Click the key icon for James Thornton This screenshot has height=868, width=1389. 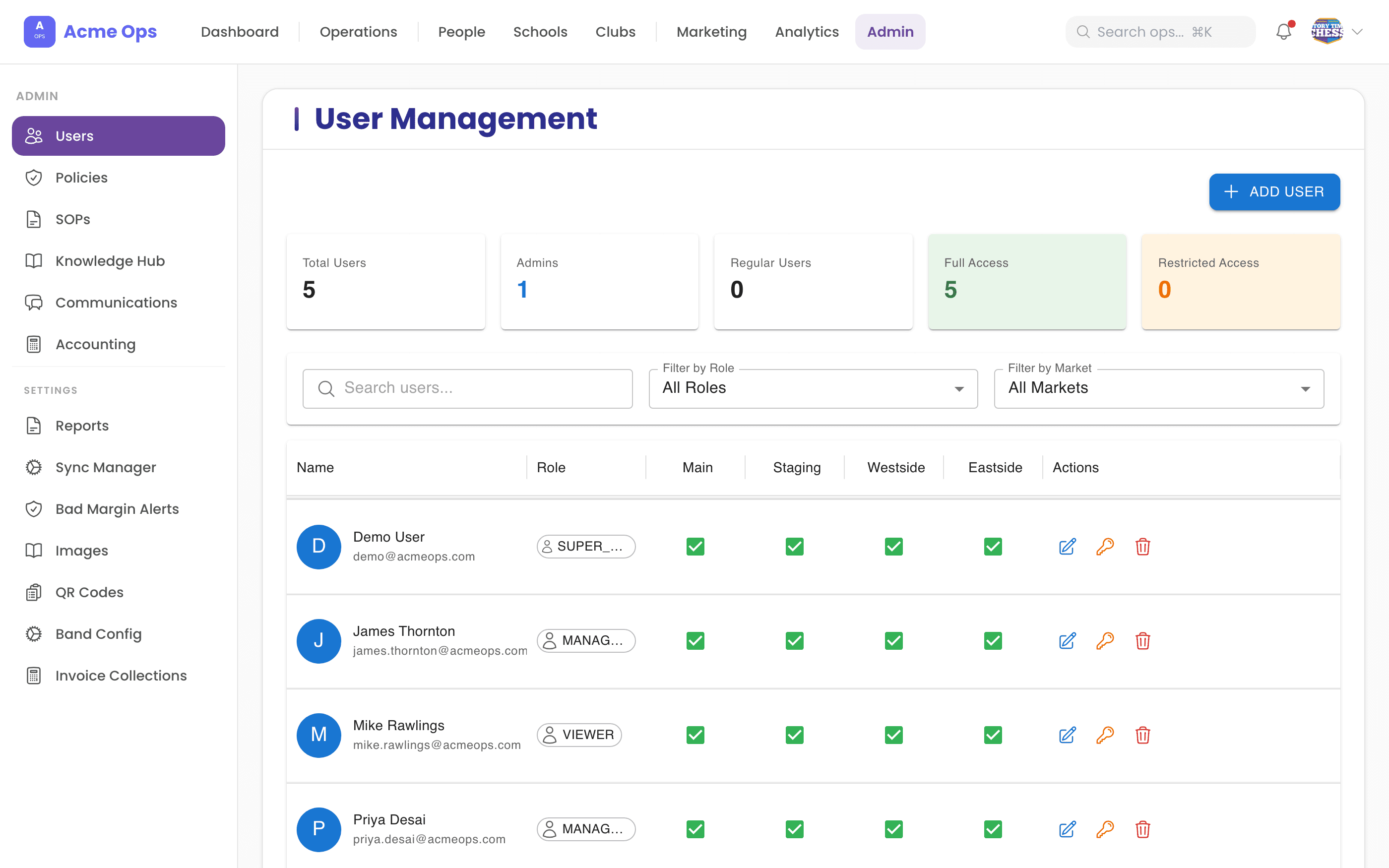(1105, 641)
